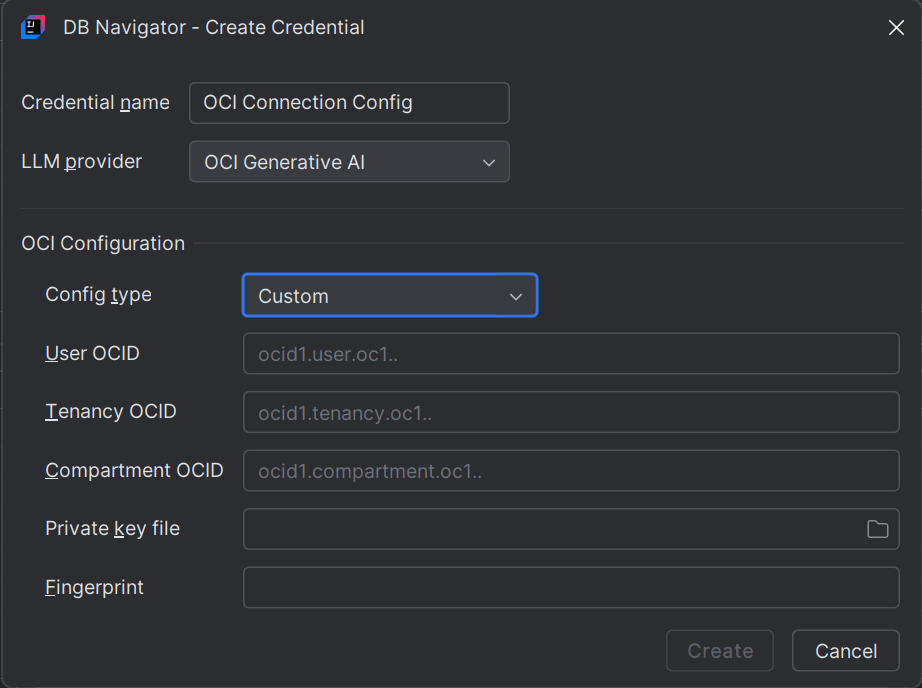This screenshot has width=922, height=688.
Task: Cancel the credential creation
Action: [x=846, y=650]
